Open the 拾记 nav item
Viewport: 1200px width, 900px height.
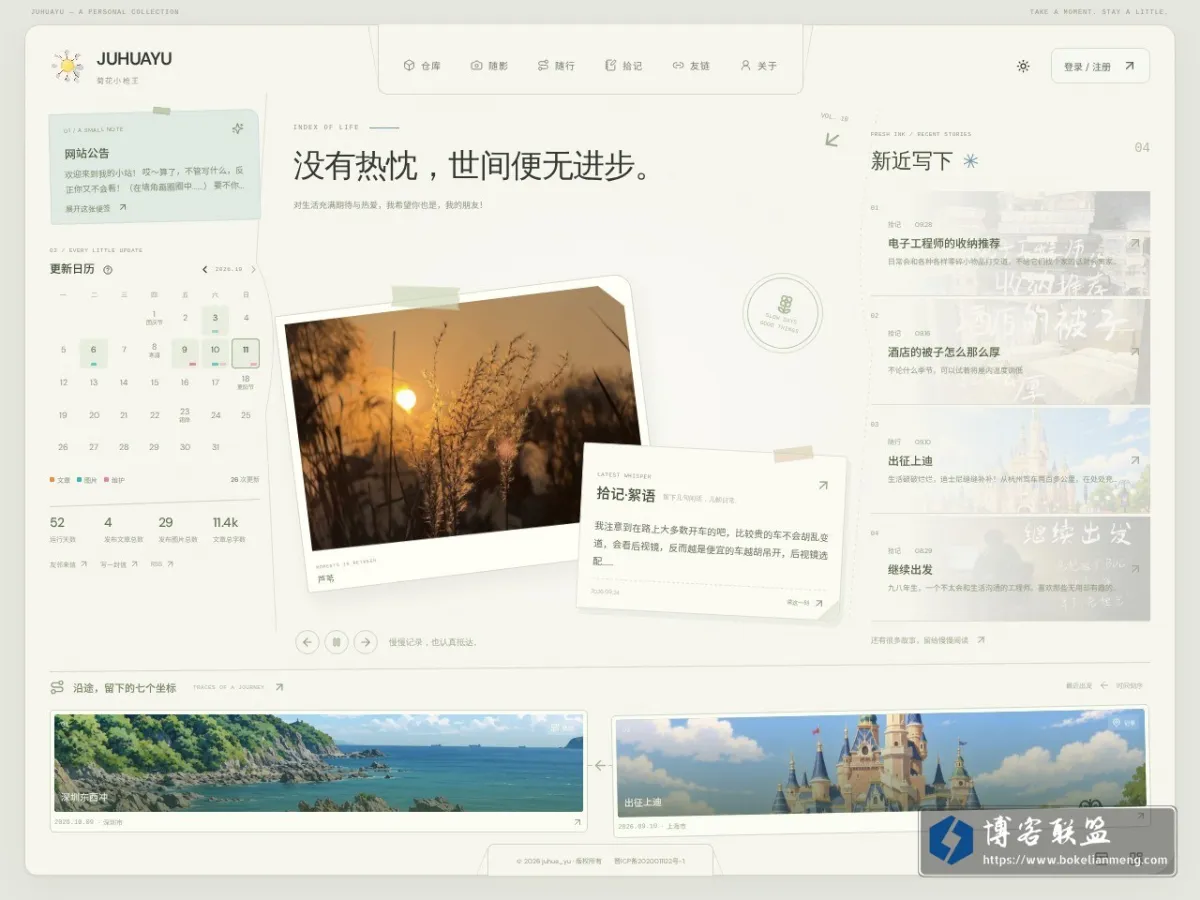click(x=623, y=66)
